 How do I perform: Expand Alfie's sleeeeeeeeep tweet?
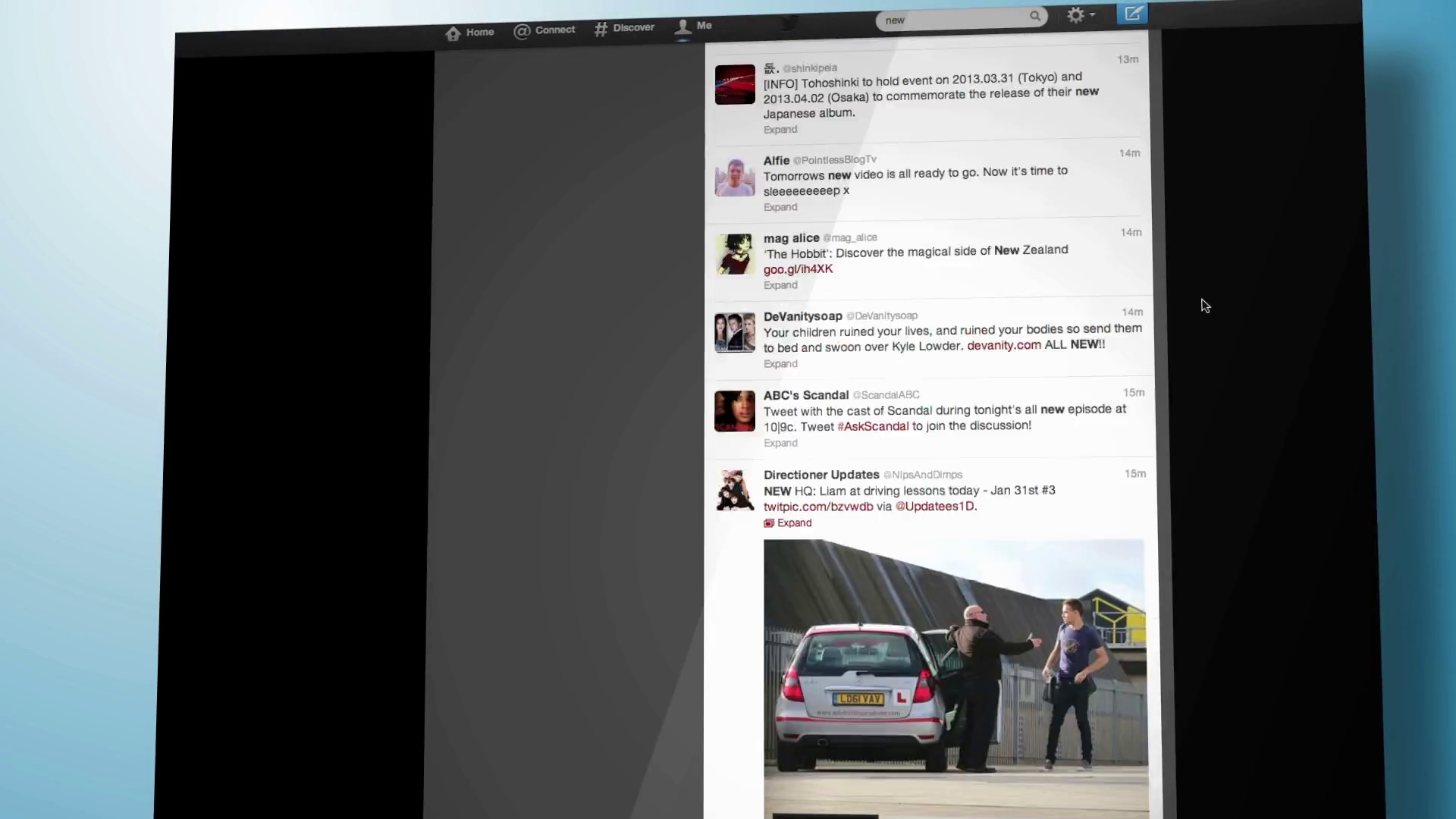pyautogui.click(x=780, y=206)
